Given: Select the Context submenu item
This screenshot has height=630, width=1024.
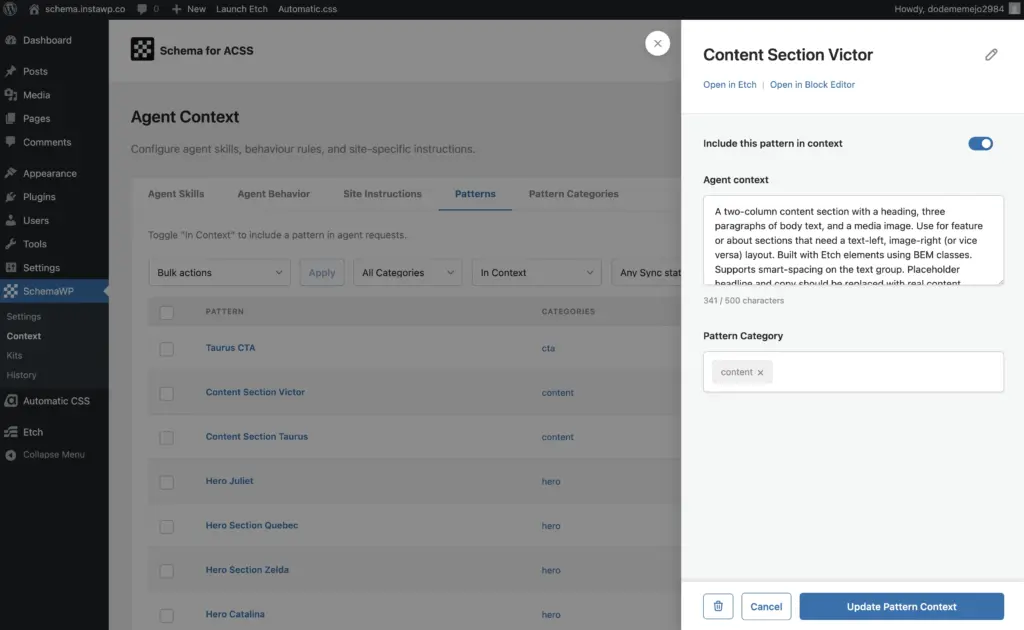Looking at the screenshot, I should (x=24, y=336).
